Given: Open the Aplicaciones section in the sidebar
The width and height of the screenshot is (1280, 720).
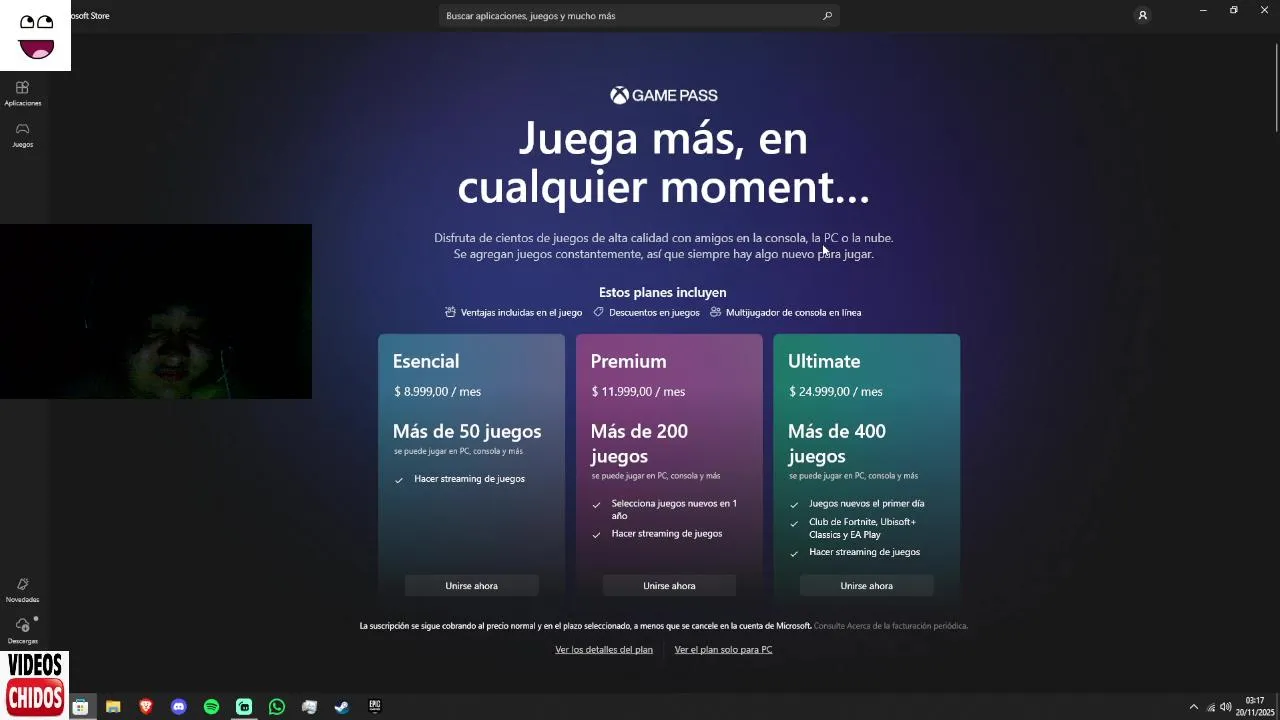Looking at the screenshot, I should coord(22,93).
